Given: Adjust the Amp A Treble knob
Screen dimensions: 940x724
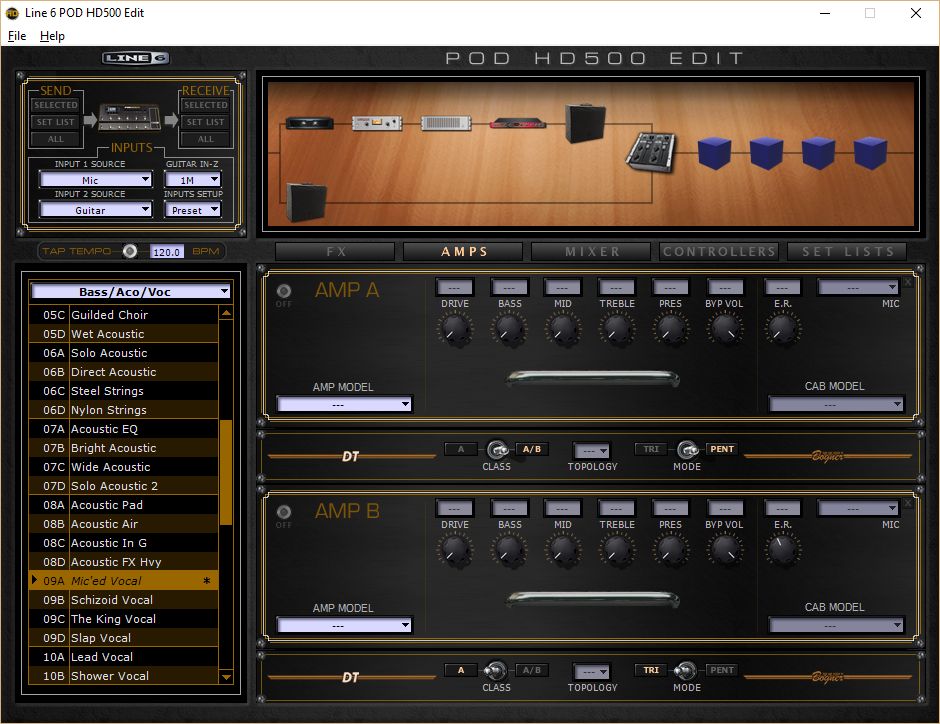Looking at the screenshot, I should click(617, 329).
